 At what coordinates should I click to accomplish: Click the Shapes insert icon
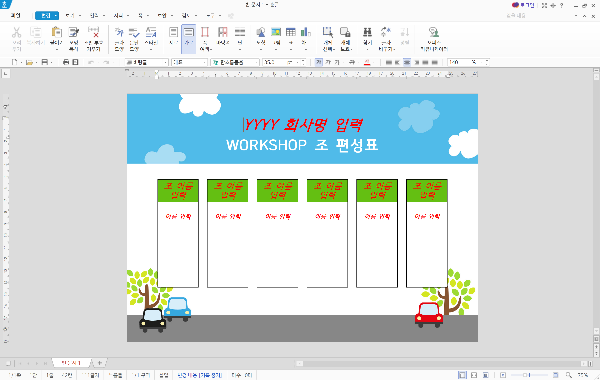pos(261,33)
